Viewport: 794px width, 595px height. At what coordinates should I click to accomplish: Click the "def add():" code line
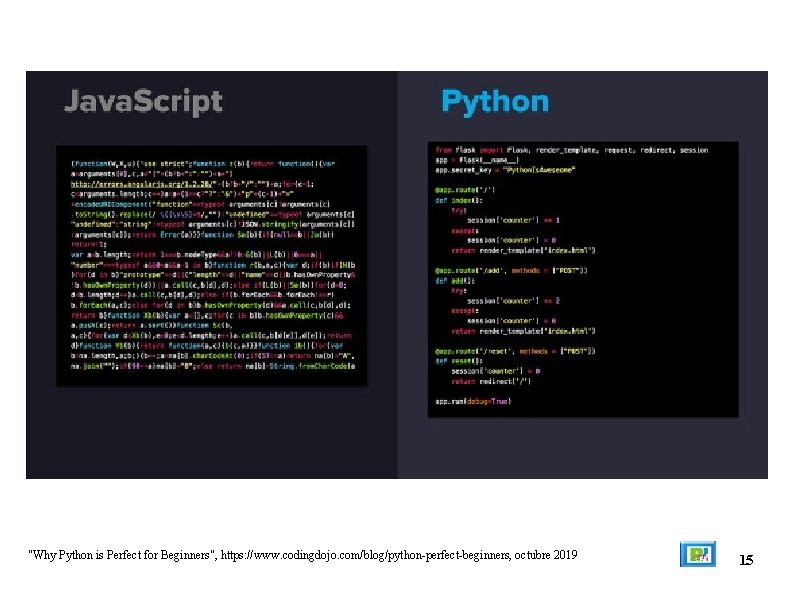[455, 281]
